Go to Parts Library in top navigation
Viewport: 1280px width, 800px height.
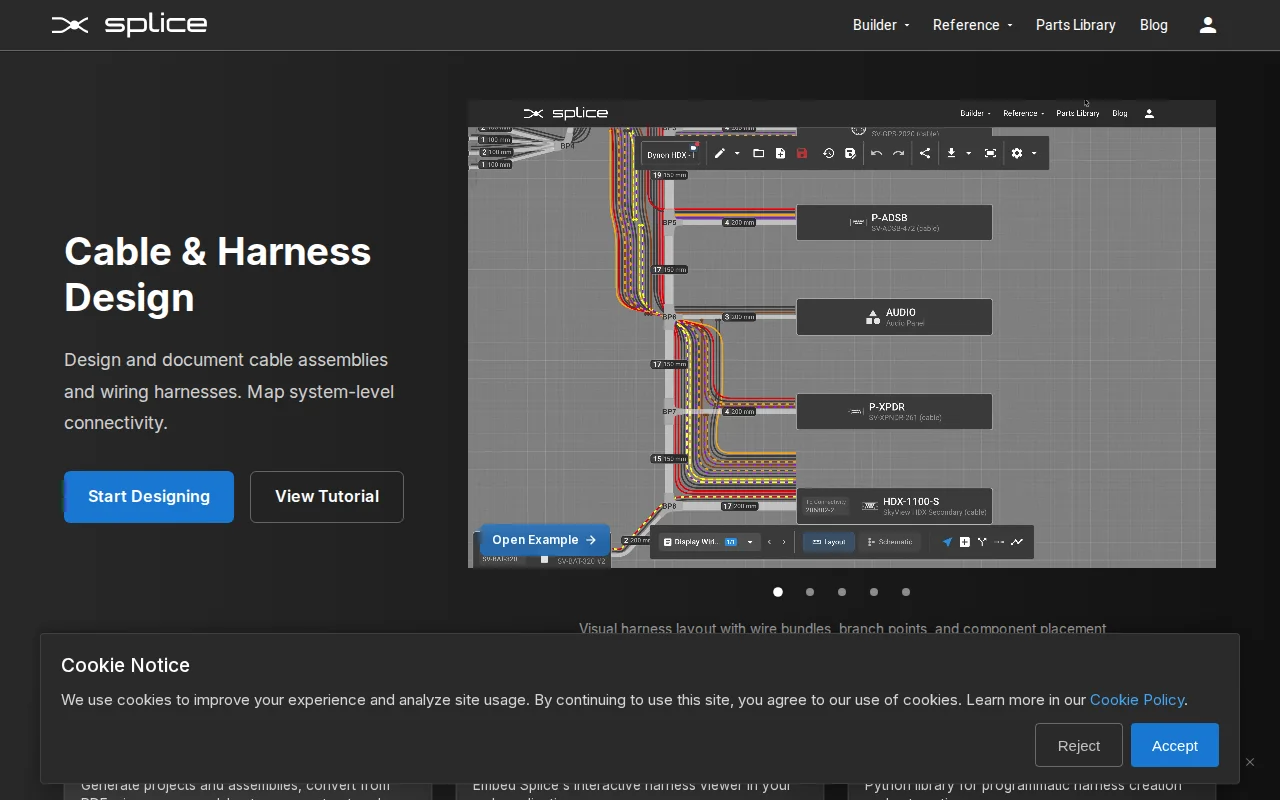click(x=1076, y=25)
